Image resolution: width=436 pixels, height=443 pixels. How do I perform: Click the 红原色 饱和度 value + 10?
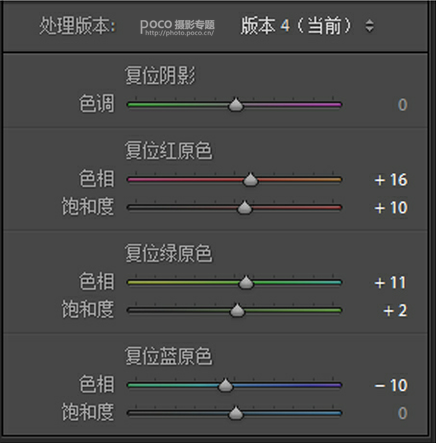click(391, 208)
